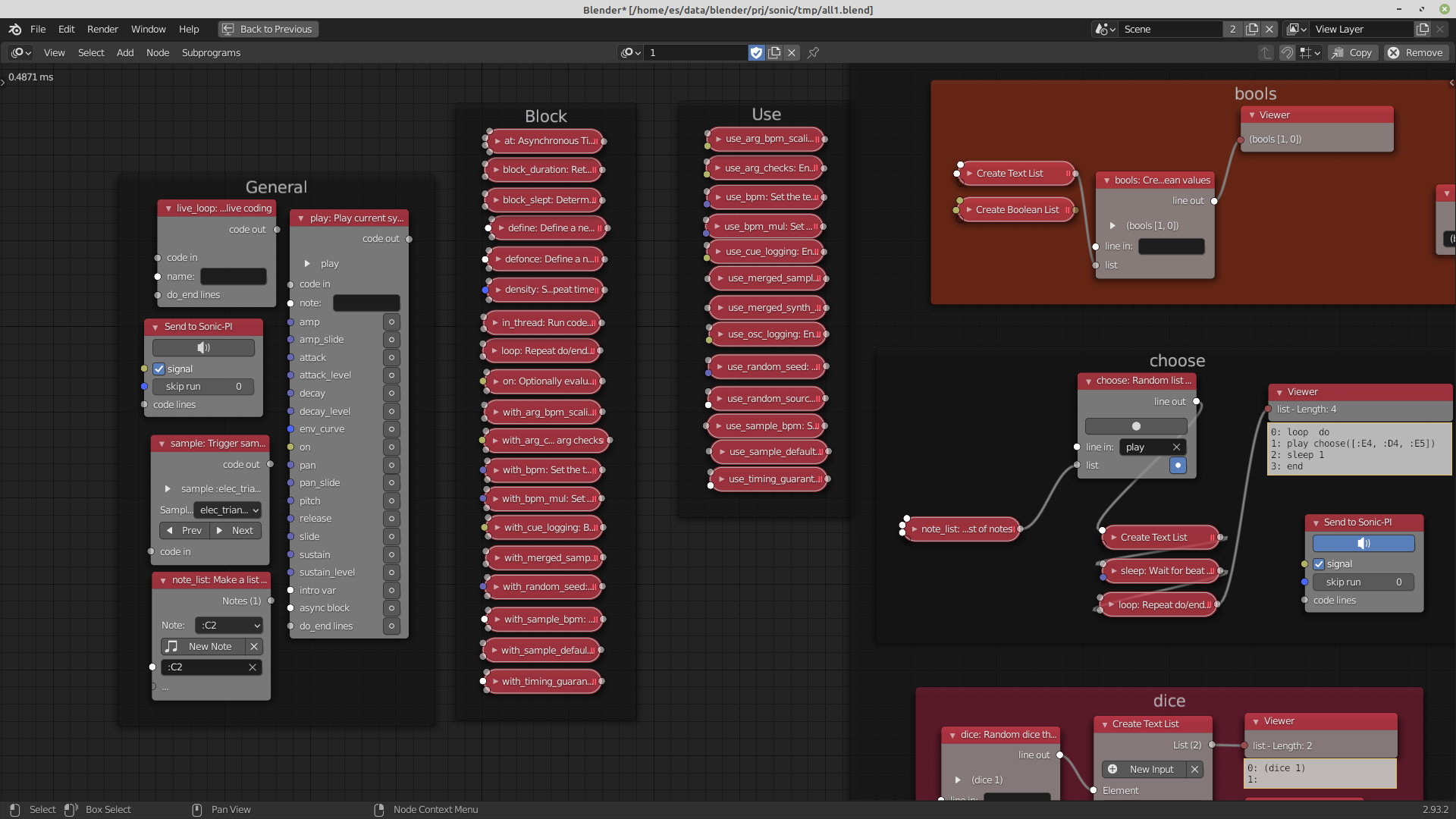Toggle signal checkbox in choose Send to Sonic-Pi
This screenshot has height=819, width=1456.
click(1320, 563)
